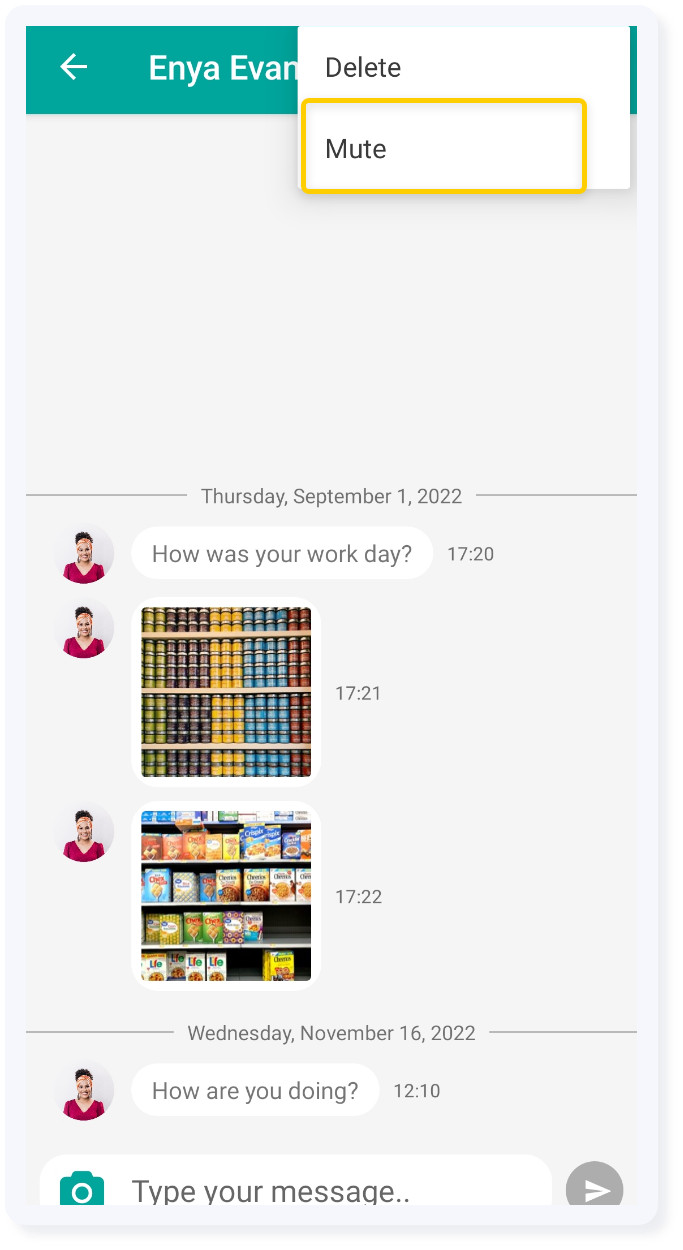Tap avatar next to the cereal boxes photo

coord(84,832)
